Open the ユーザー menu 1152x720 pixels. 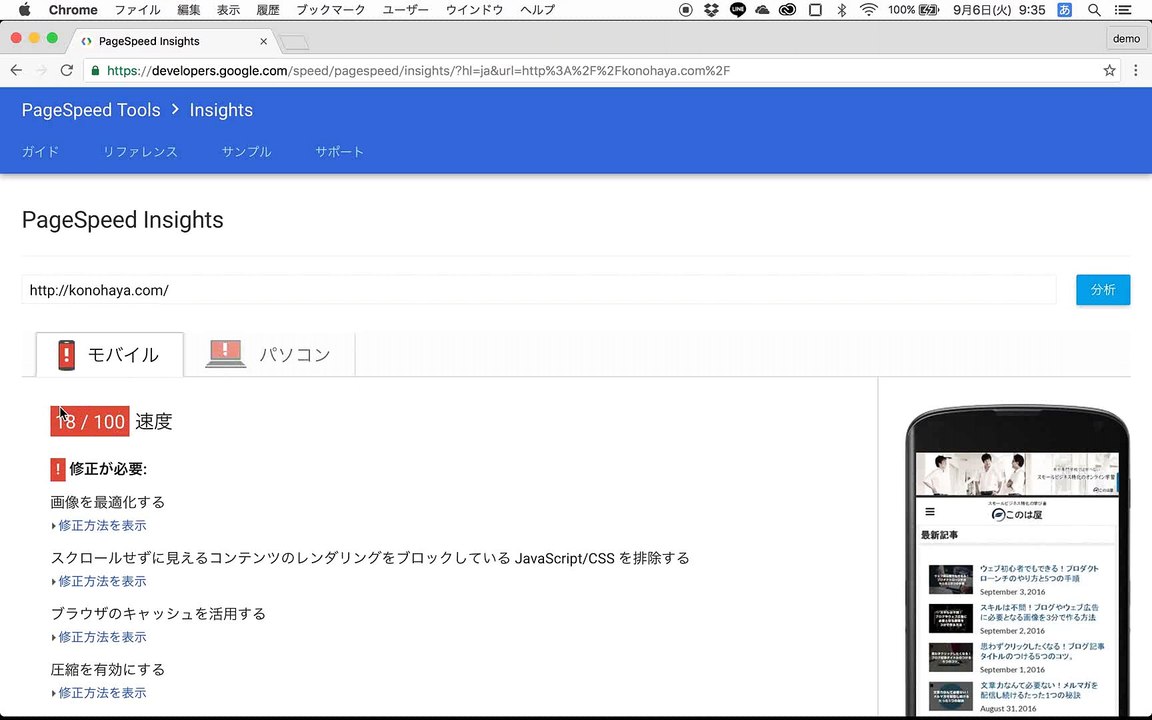point(406,10)
